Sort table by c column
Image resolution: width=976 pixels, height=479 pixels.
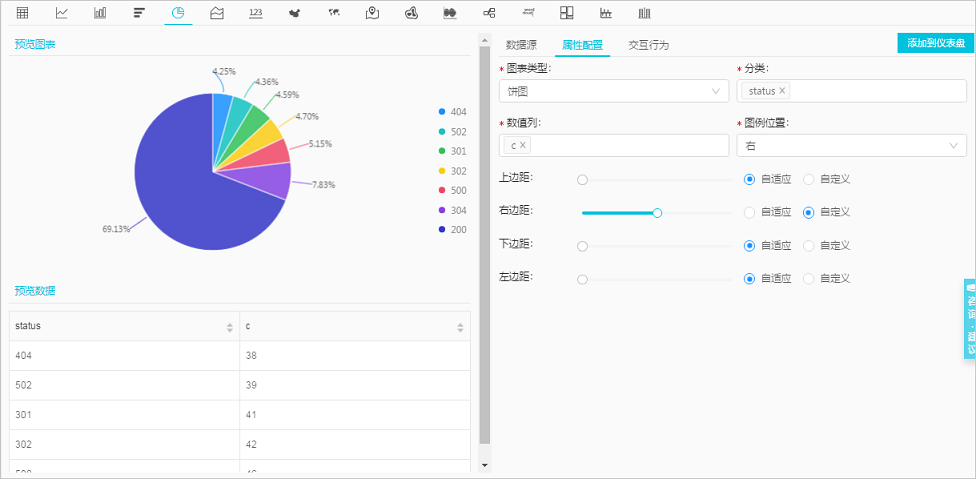[460, 327]
